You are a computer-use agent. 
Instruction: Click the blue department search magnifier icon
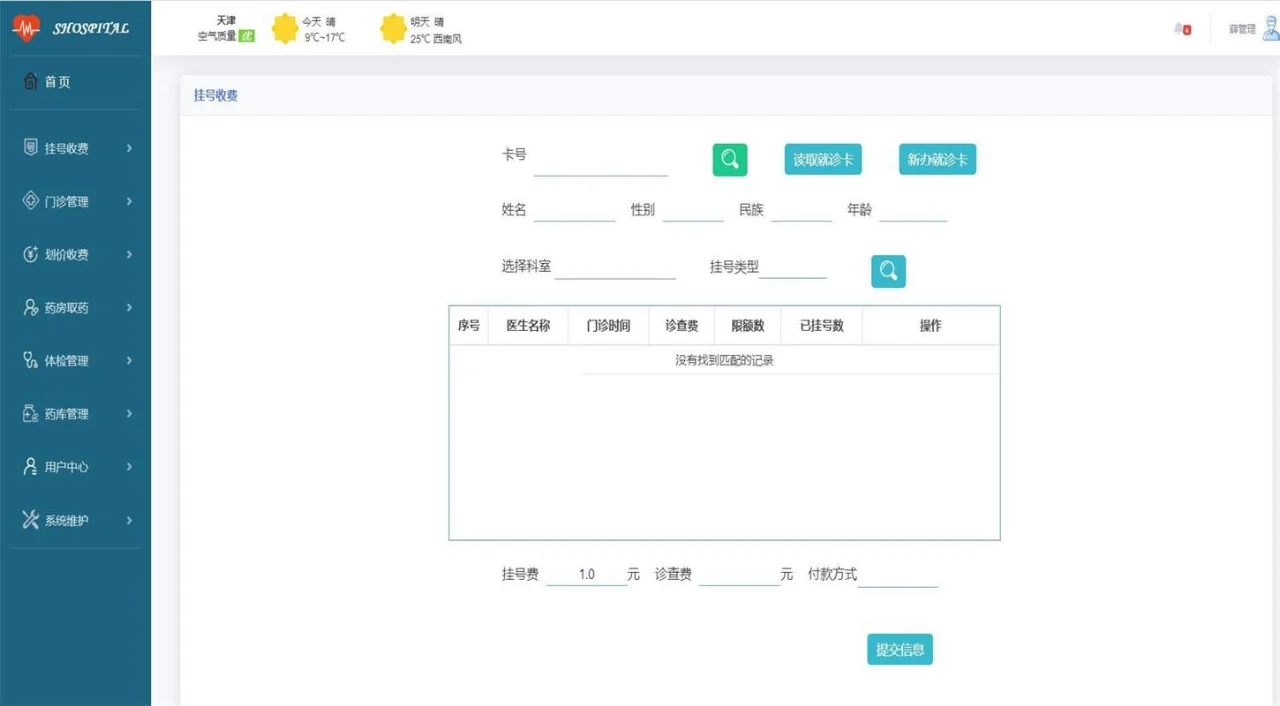[888, 271]
